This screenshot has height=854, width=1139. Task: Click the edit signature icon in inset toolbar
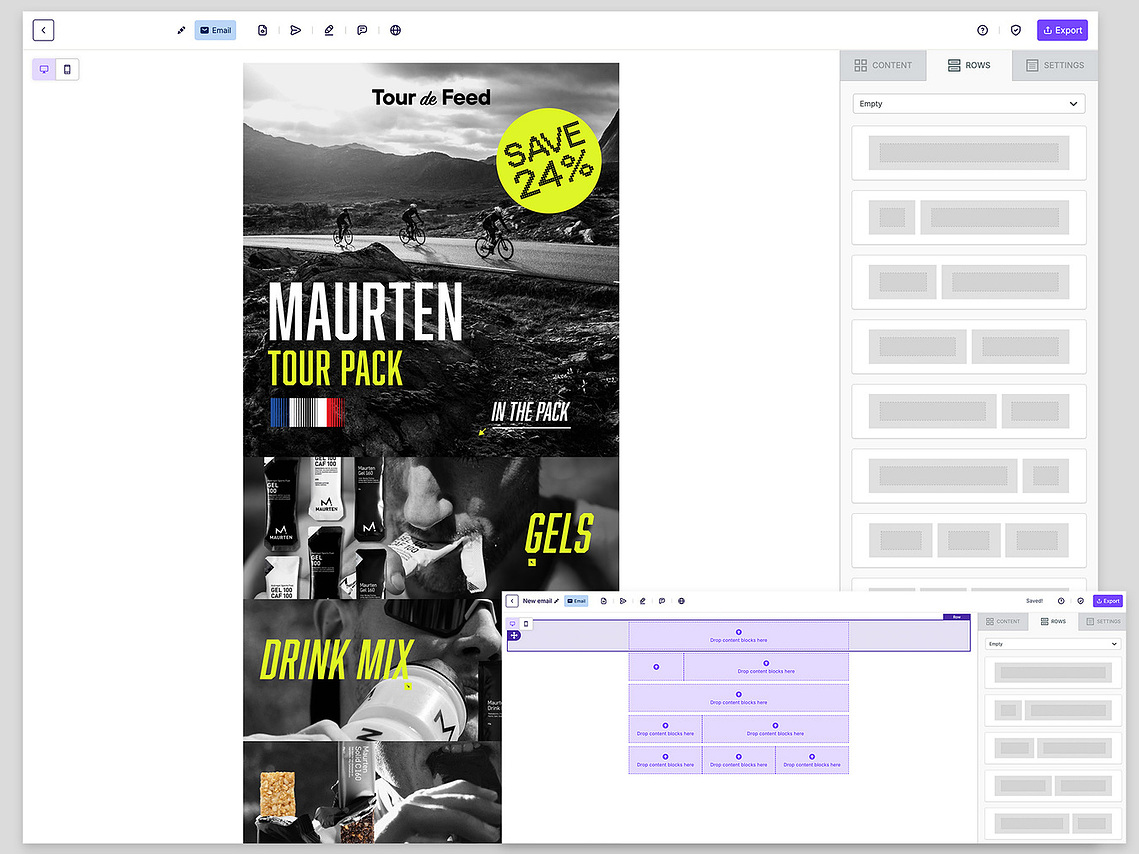point(642,601)
